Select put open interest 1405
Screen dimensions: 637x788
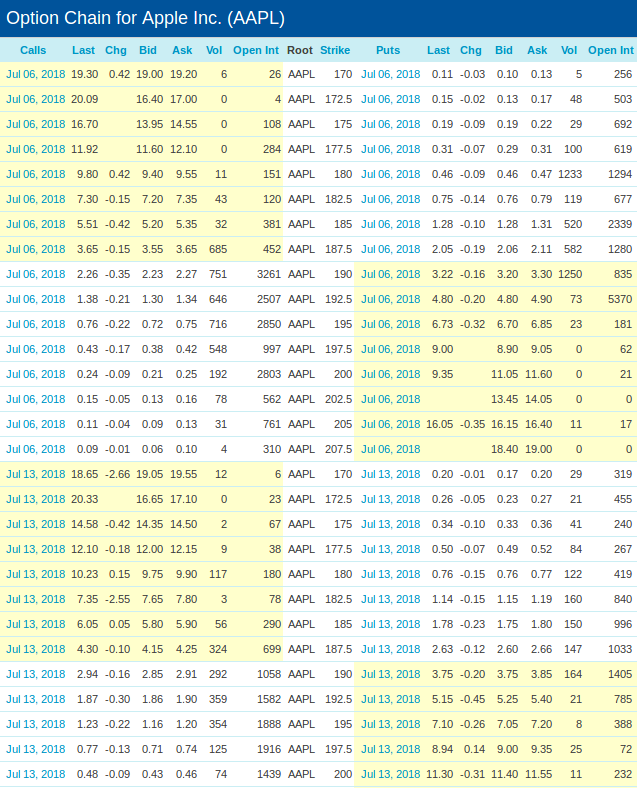(x=620, y=674)
